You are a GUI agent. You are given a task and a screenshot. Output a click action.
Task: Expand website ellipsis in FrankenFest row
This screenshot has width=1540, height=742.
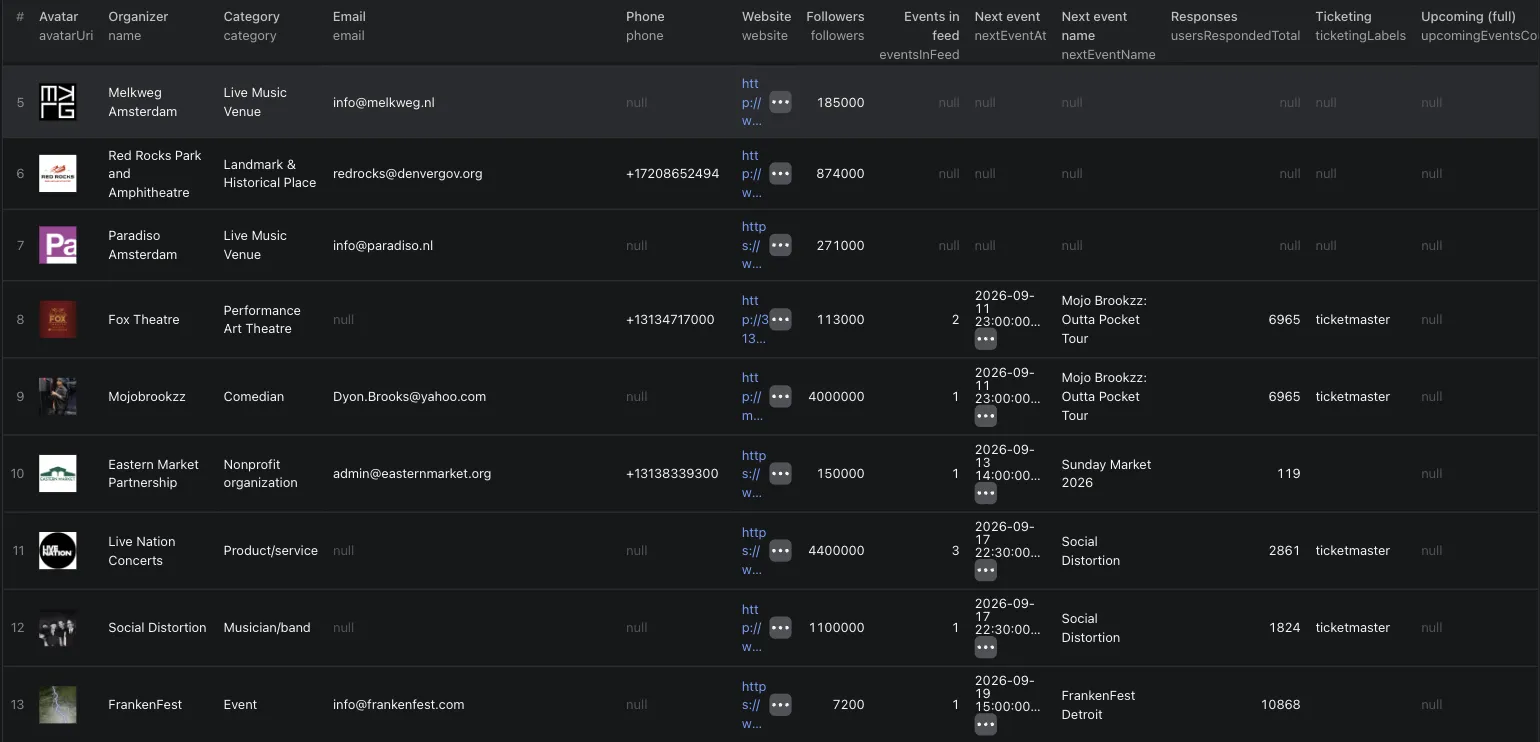pyautogui.click(x=780, y=704)
